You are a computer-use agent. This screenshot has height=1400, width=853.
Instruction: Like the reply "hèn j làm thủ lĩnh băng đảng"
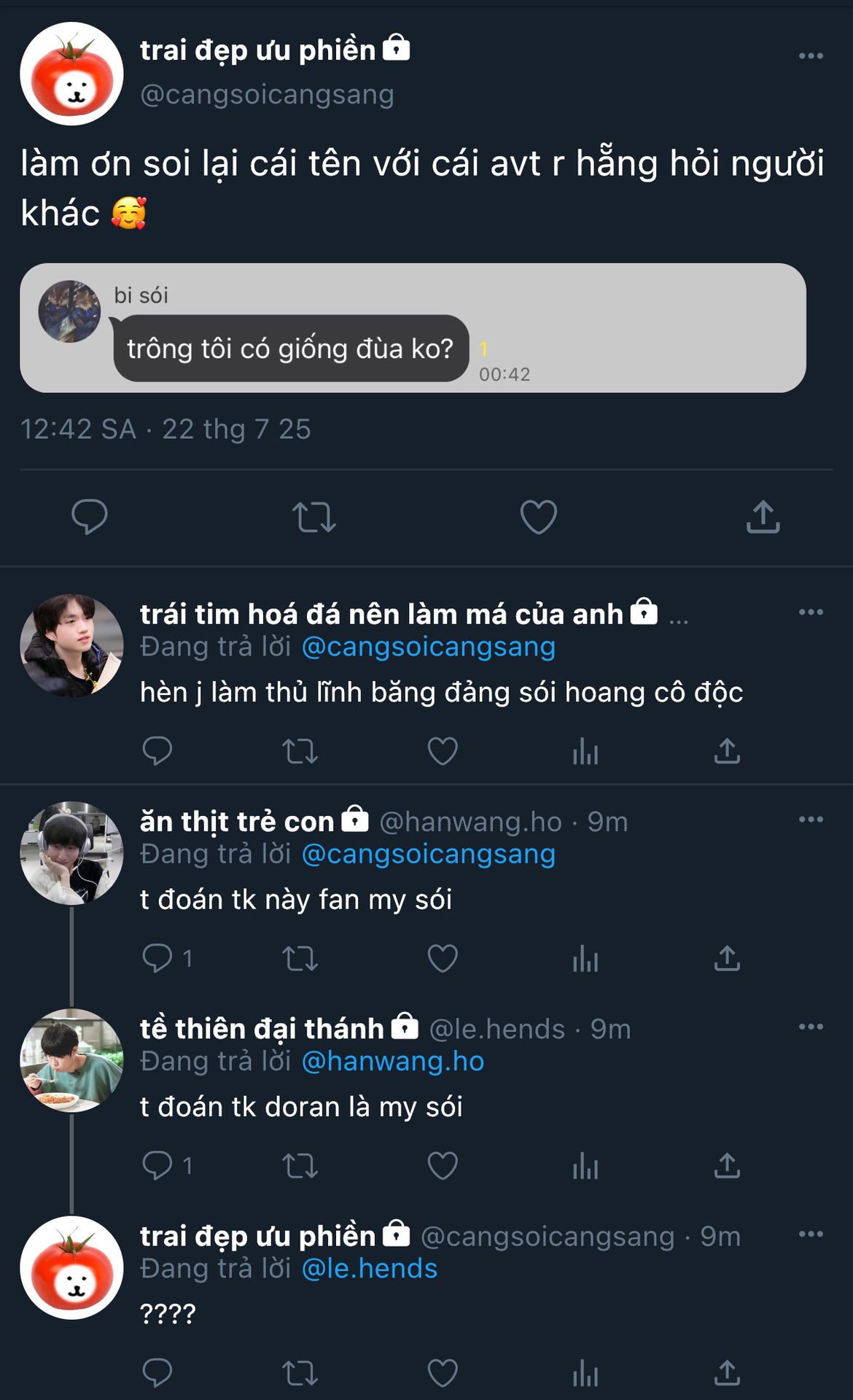442,751
